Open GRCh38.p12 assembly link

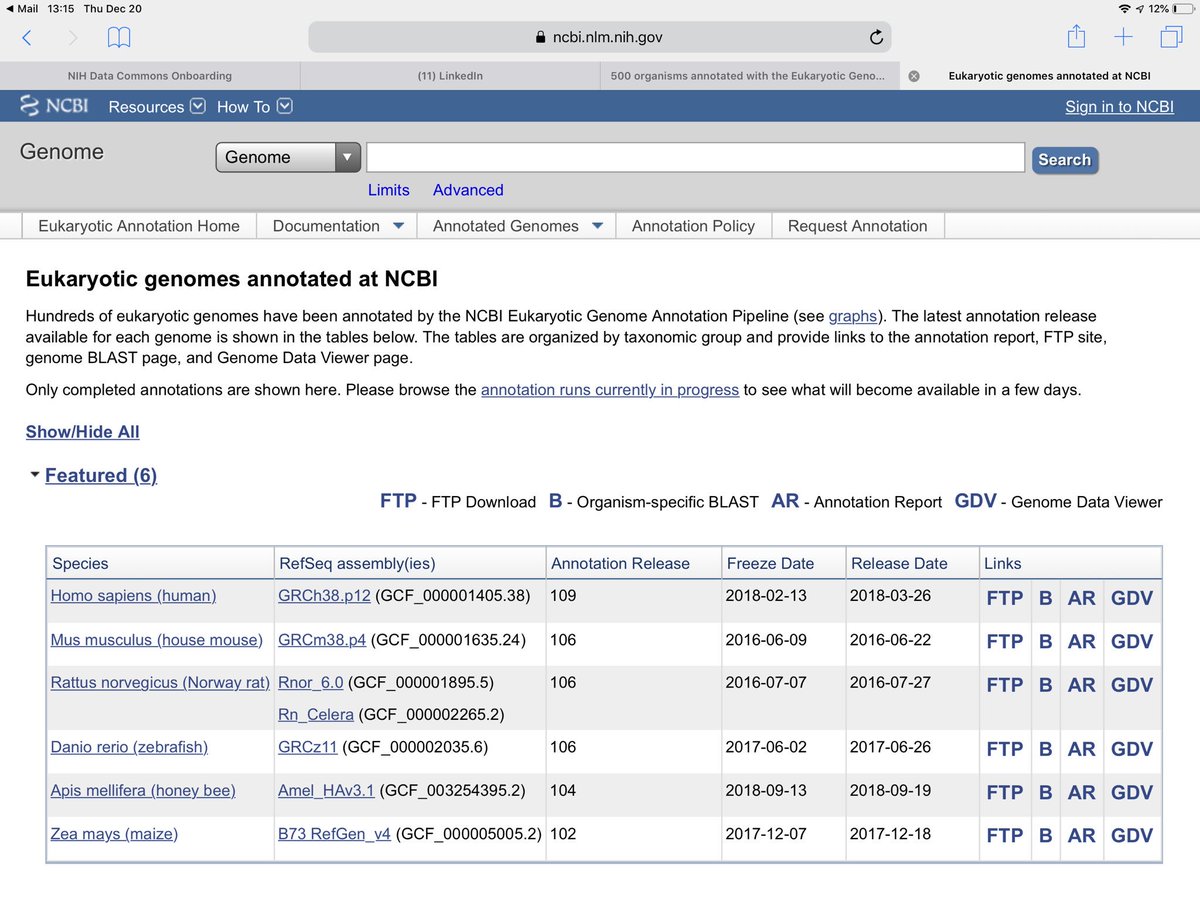(x=324, y=596)
